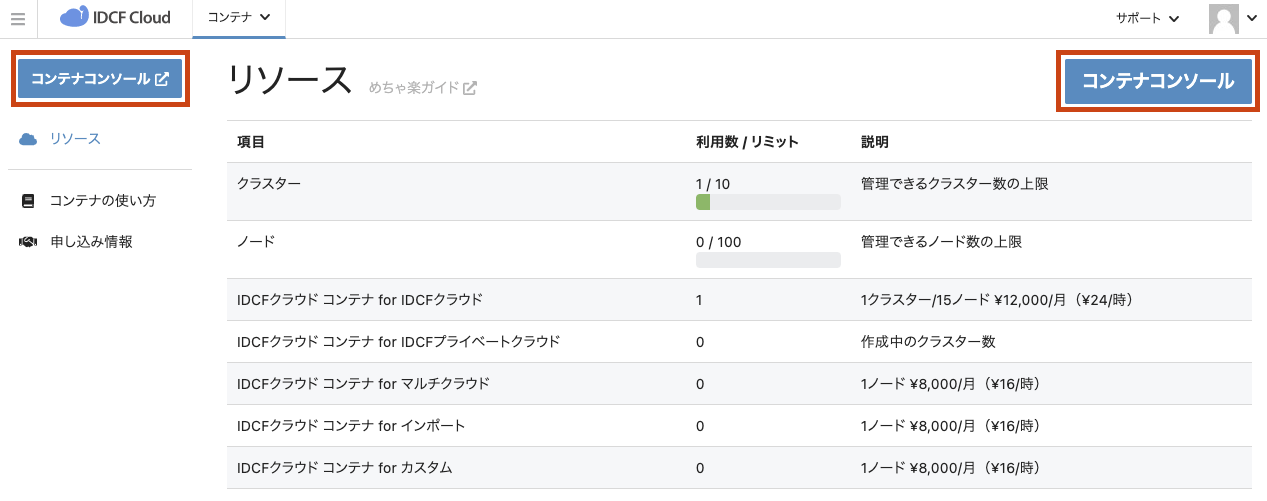Click external link icon next to めちゃ楽ガイド
Viewport: 1267px width, 501px height.
[470, 88]
